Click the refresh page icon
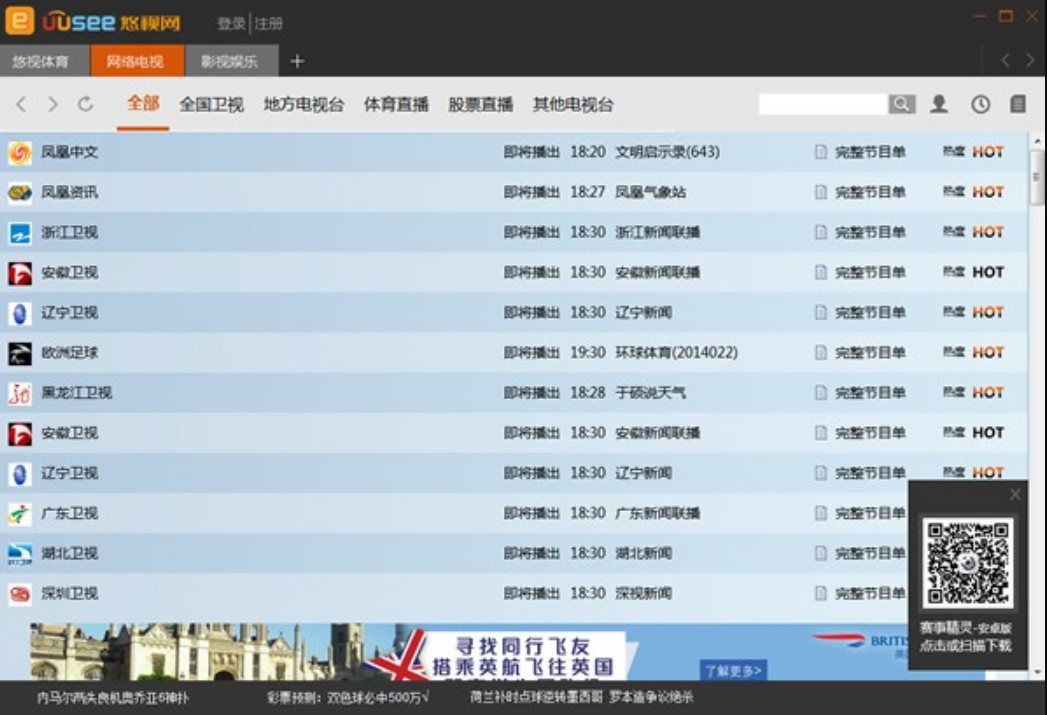Image resolution: width=1047 pixels, height=715 pixels. (85, 104)
